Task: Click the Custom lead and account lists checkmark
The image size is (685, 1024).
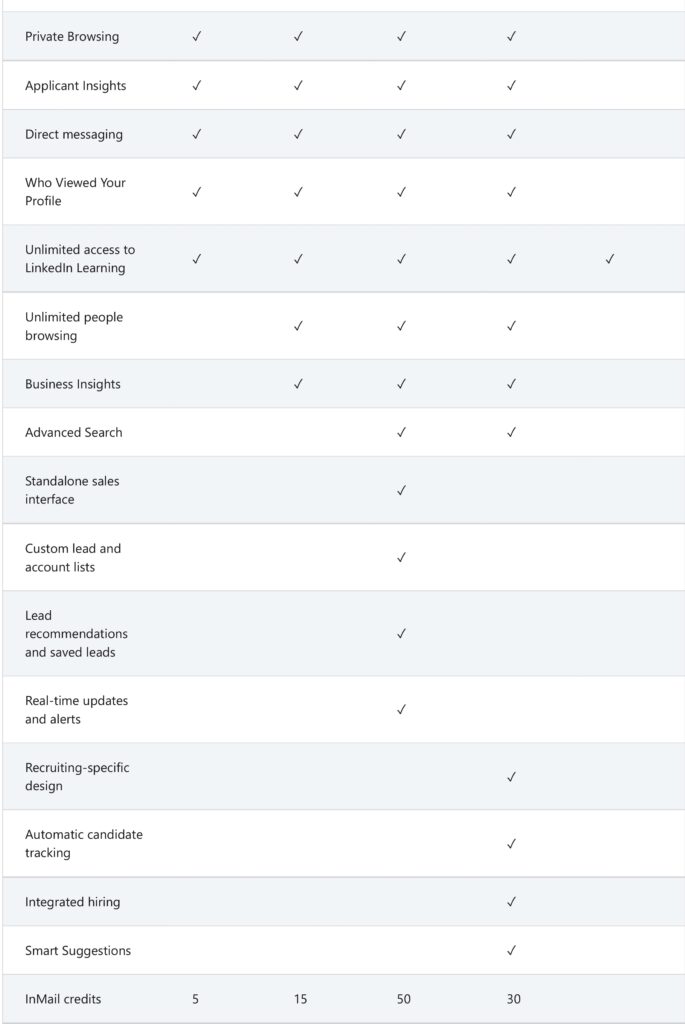Action: pyautogui.click(x=401, y=557)
